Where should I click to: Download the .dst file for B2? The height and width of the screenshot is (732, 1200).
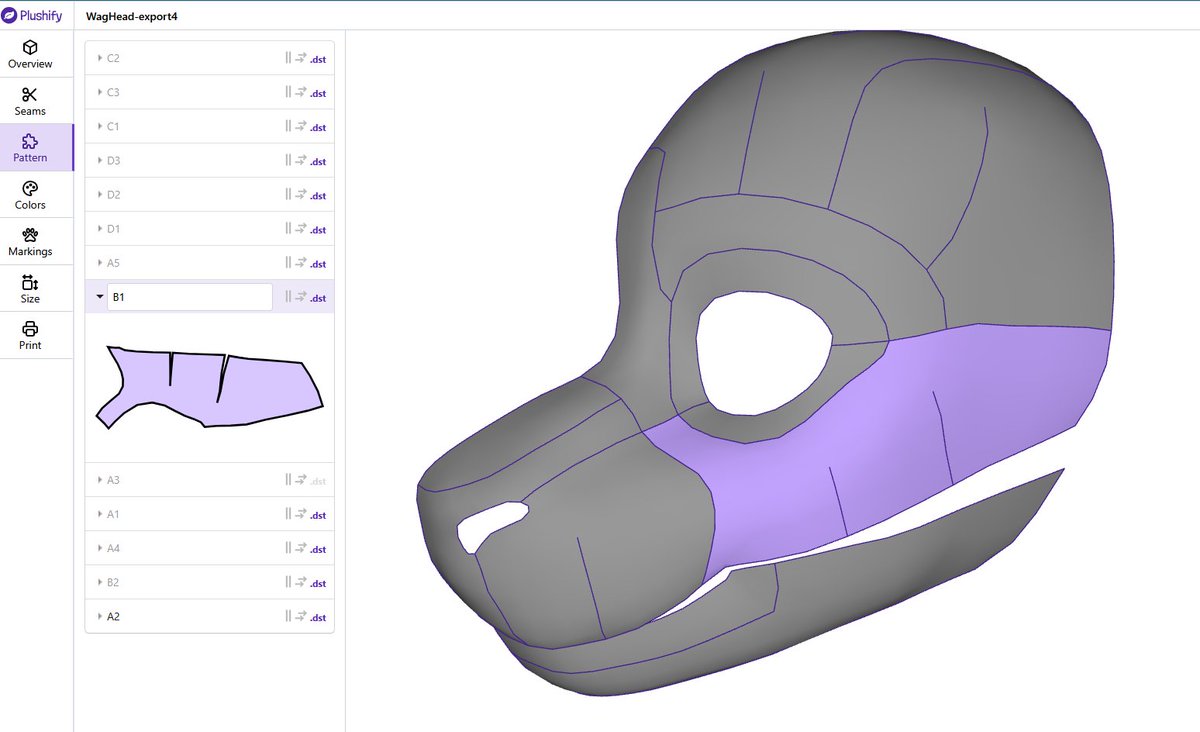click(318, 583)
